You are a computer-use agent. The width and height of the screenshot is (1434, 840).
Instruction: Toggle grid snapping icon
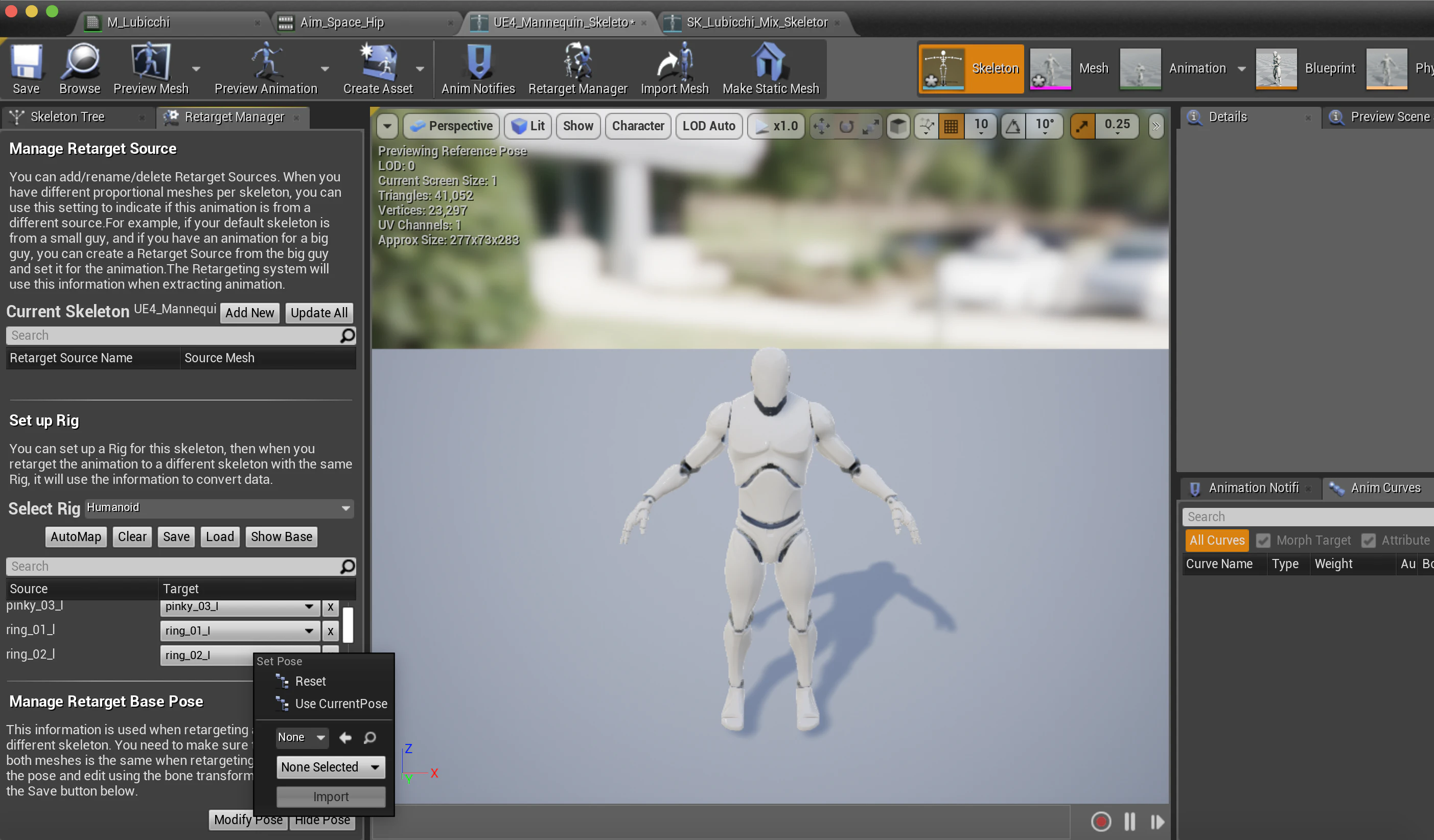click(951, 126)
